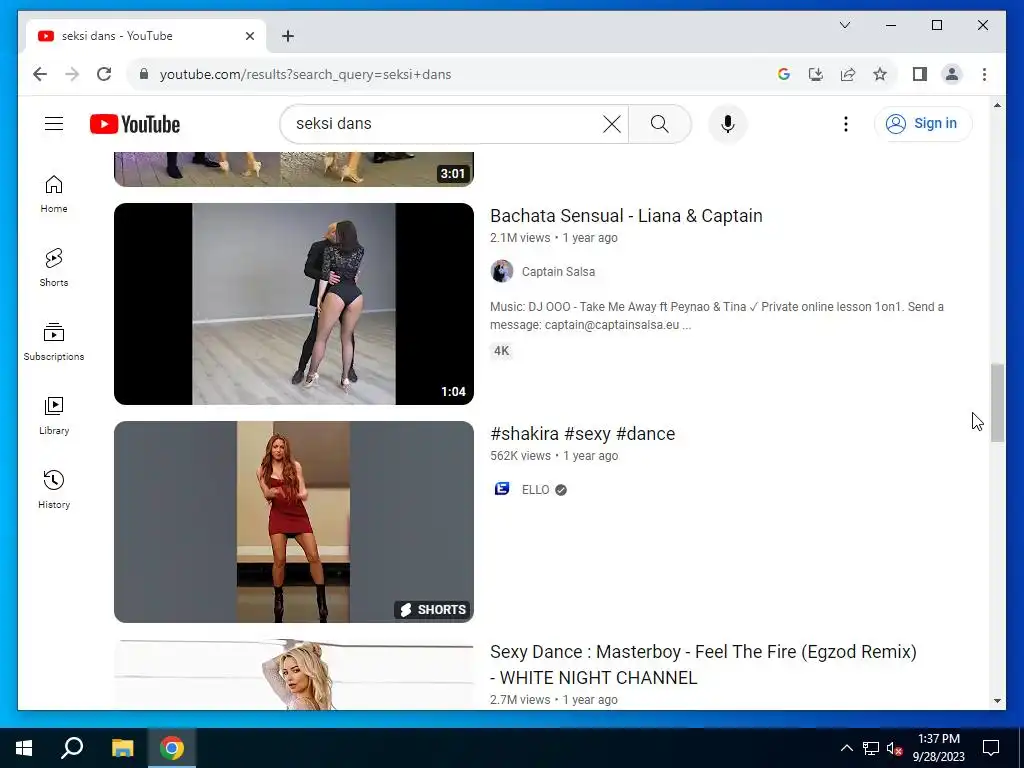Open Library in the sidebar
Screen dimensions: 1024x768
(x=54, y=415)
